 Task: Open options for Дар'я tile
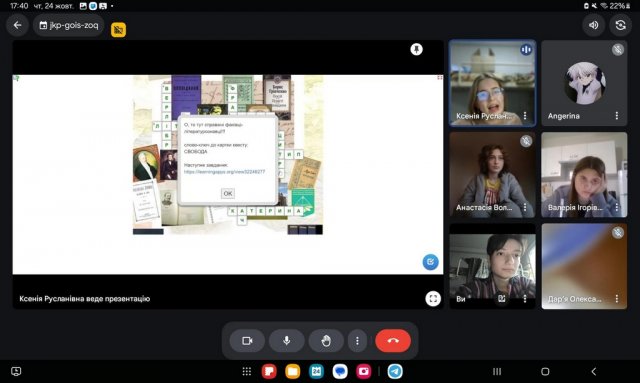pos(617,299)
